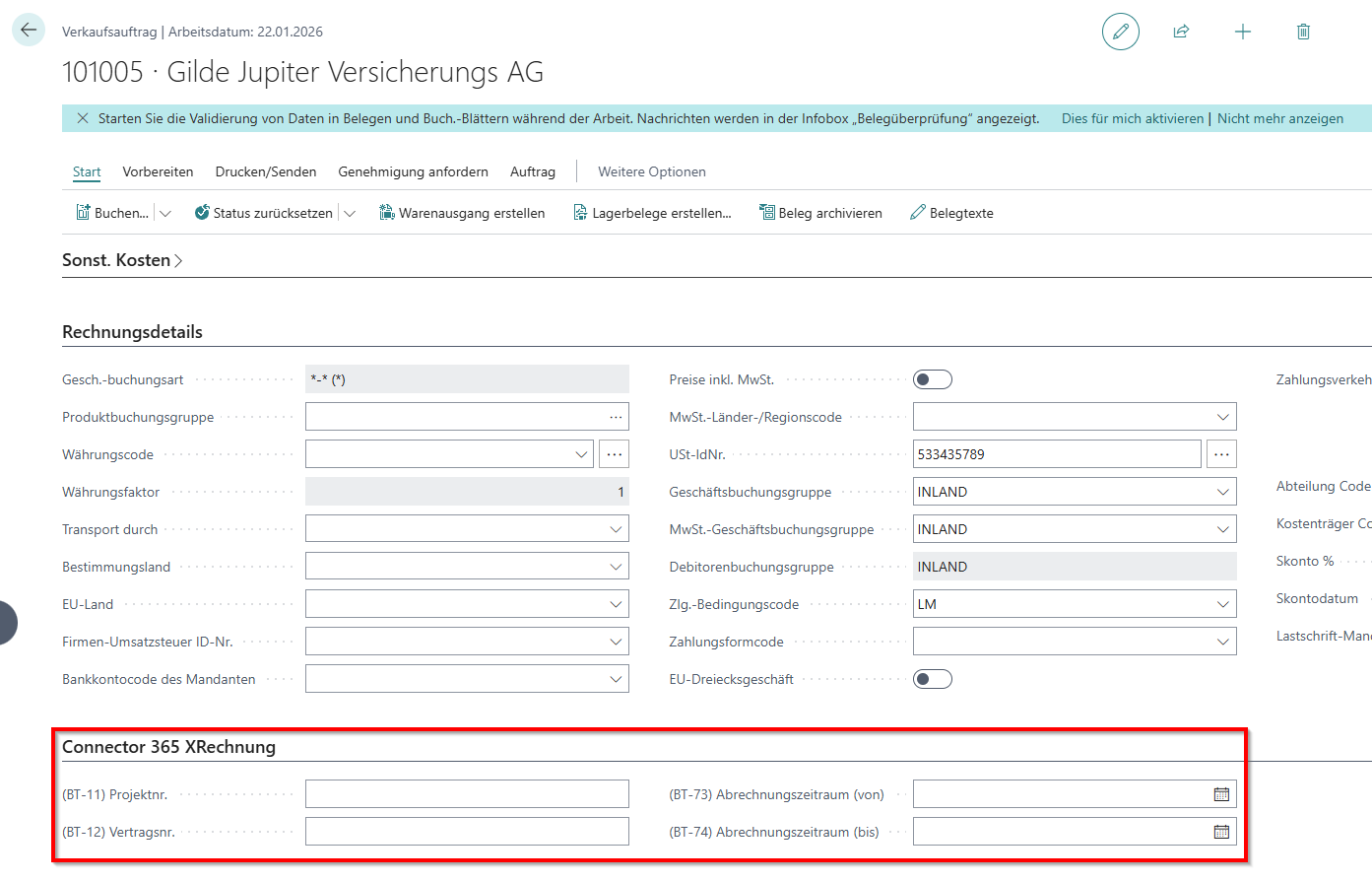The image size is (1372, 882).
Task: Open the Genehmigung anfordern tab
Action: 413,171
